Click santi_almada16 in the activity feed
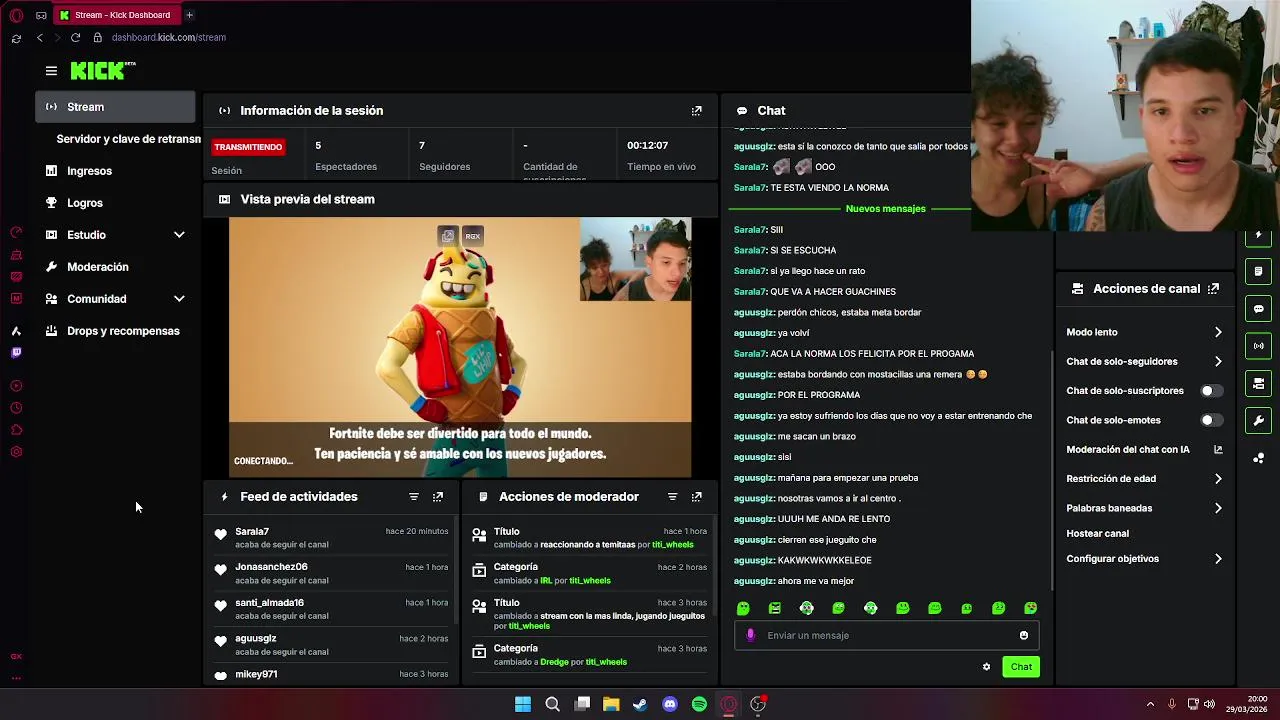This screenshot has width=1280, height=720. click(269, 603)
